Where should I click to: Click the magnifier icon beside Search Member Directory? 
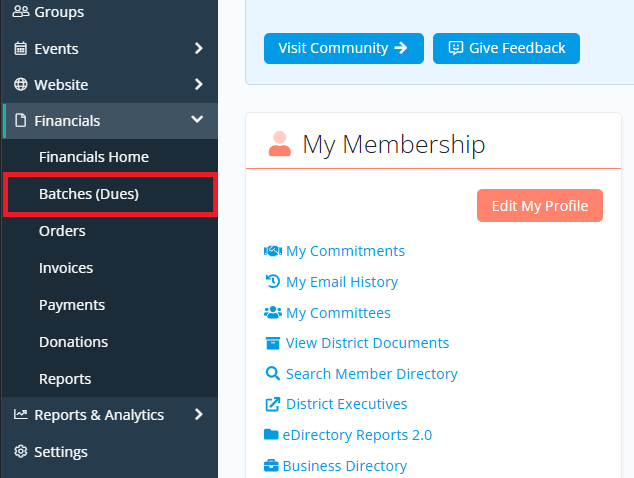tap(273, 373)
